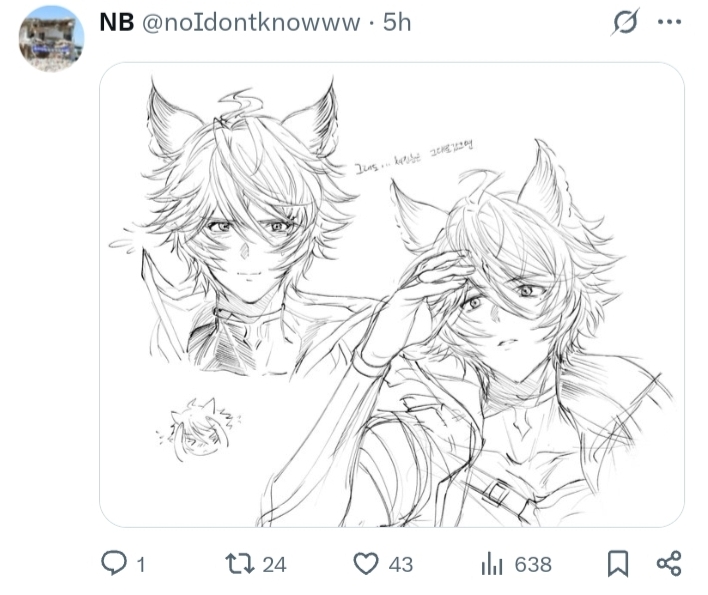Image resolution: width=708 pixels, height=595 pixels.
Task: Click the views bar chart icon
Action: [492, 564]
